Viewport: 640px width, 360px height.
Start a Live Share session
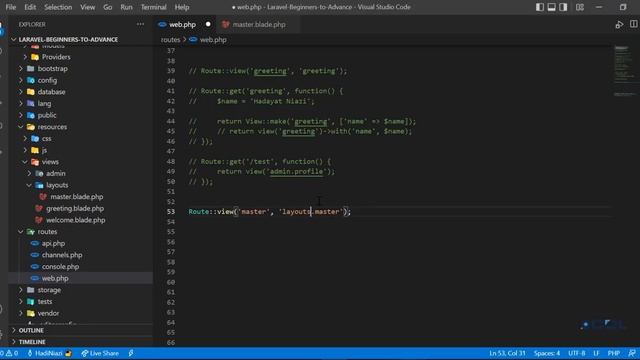pyautogui.click(x=100, y=353)
